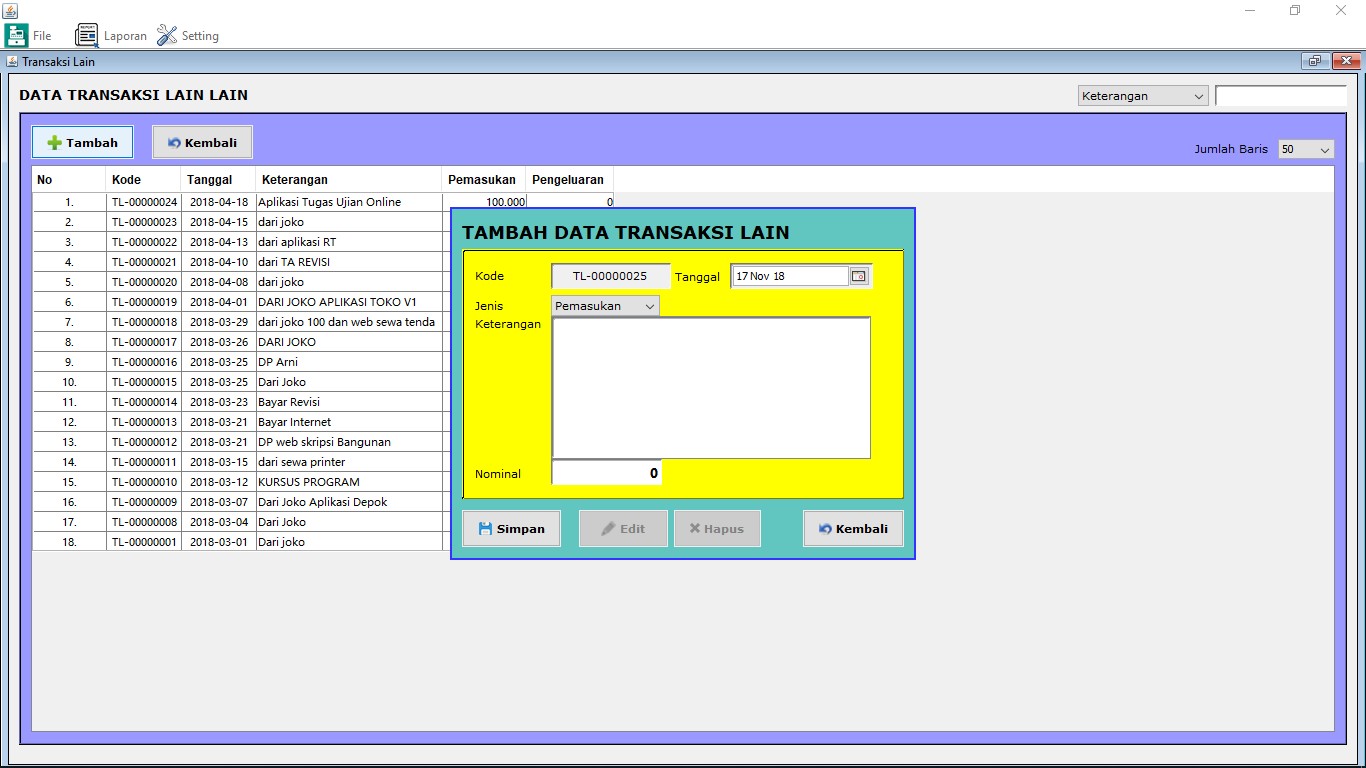
Task: Click the green plus icon on Tambah
Action: (x=54, y=142)
